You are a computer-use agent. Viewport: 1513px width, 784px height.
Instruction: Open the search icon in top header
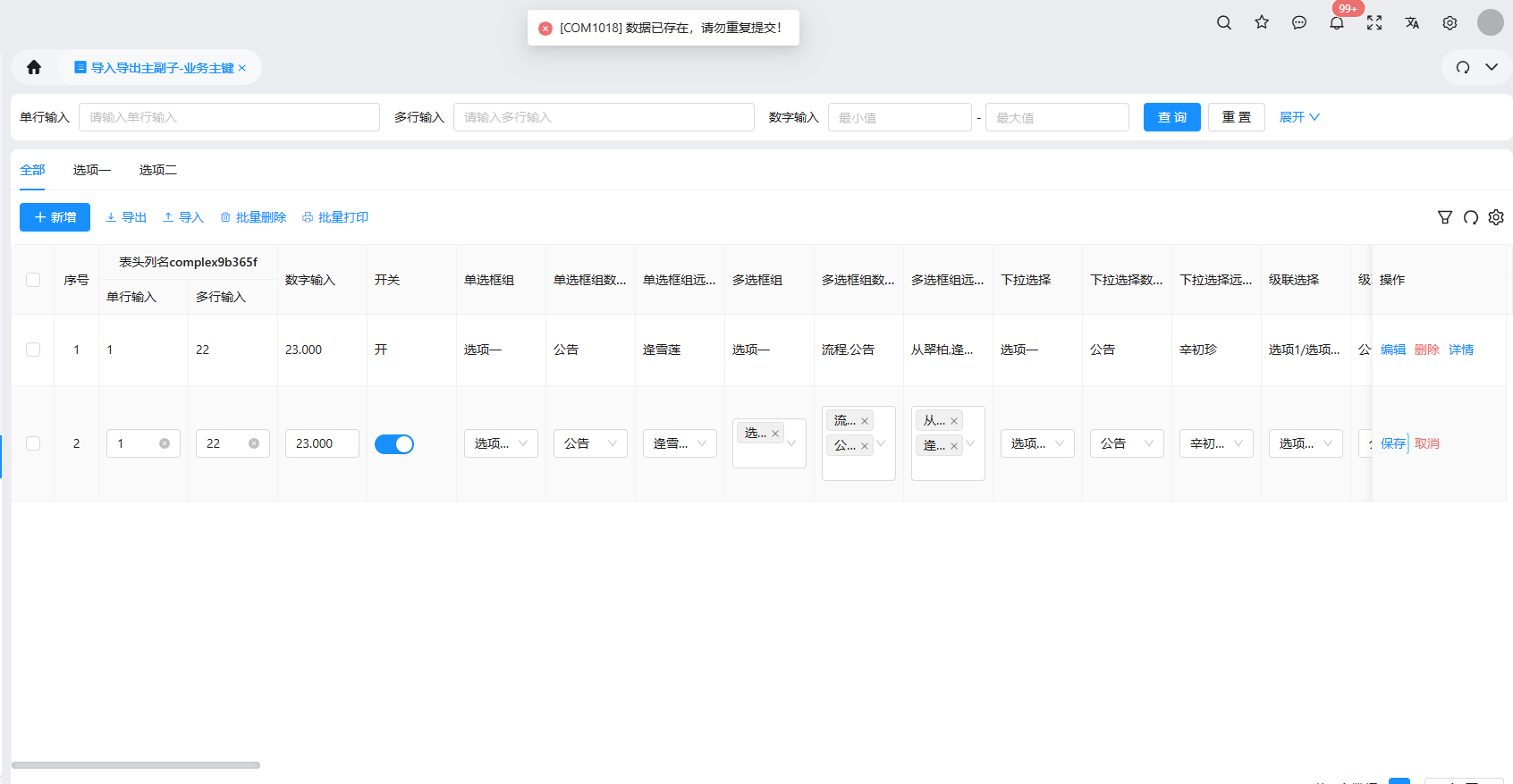(1224, 23)
